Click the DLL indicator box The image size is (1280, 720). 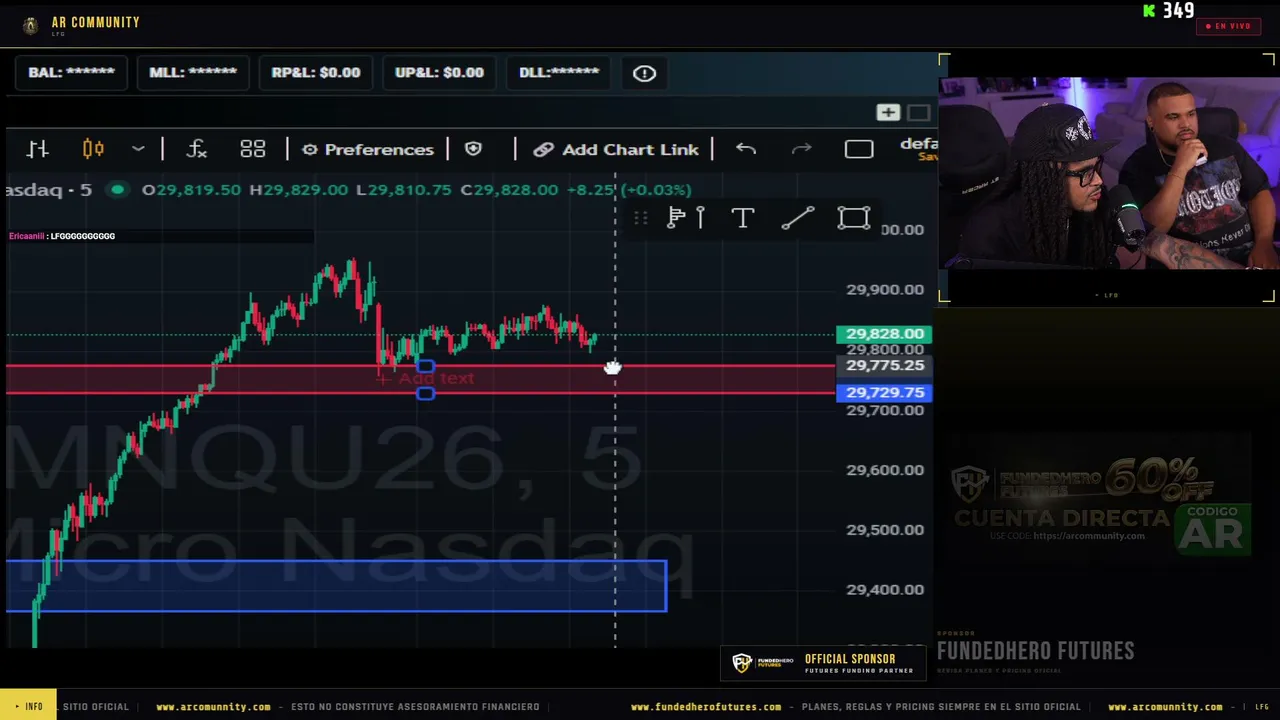click(559, 73)
